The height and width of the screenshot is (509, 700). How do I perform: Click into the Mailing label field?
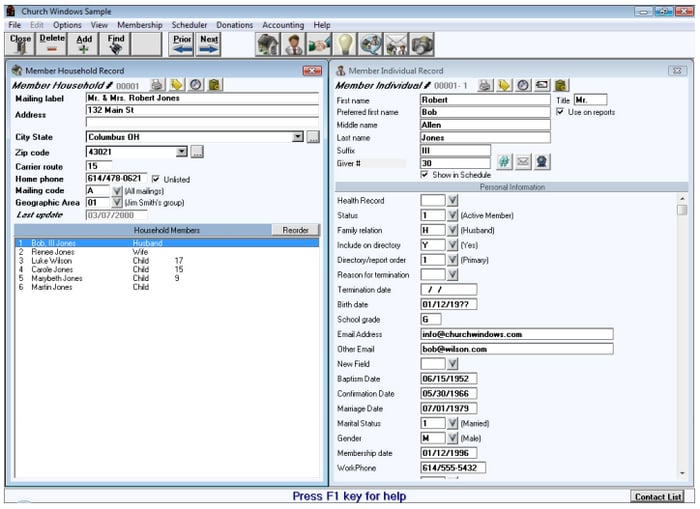[x=202, y=98]
